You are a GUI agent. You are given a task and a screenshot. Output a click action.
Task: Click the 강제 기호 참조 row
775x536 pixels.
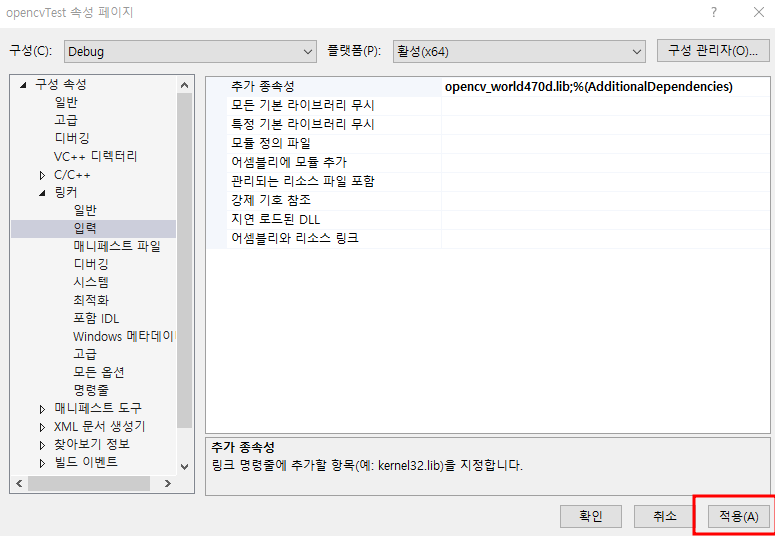pyautogui.click(x=488, y=201)
